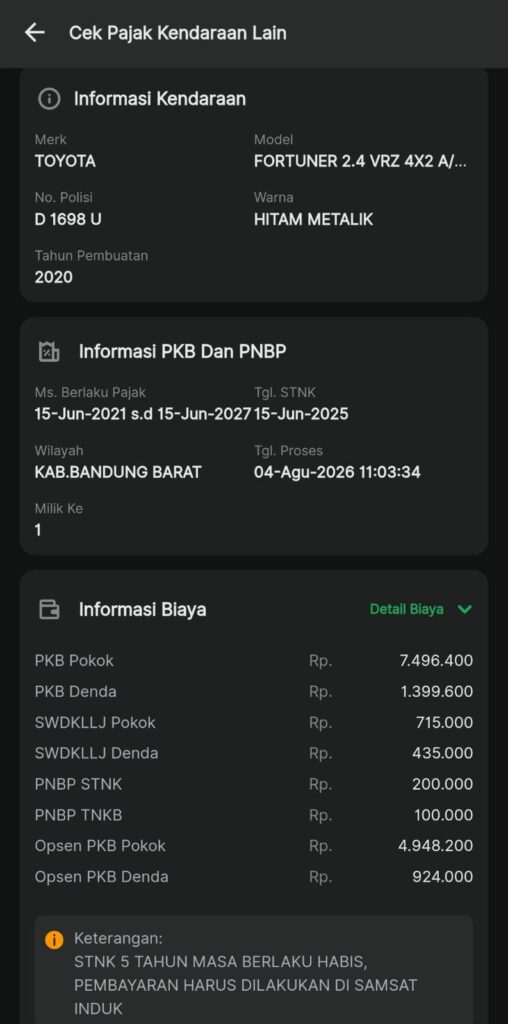Select the KAB.BANDUNG BARAT wilayah value

coord(118,472)
